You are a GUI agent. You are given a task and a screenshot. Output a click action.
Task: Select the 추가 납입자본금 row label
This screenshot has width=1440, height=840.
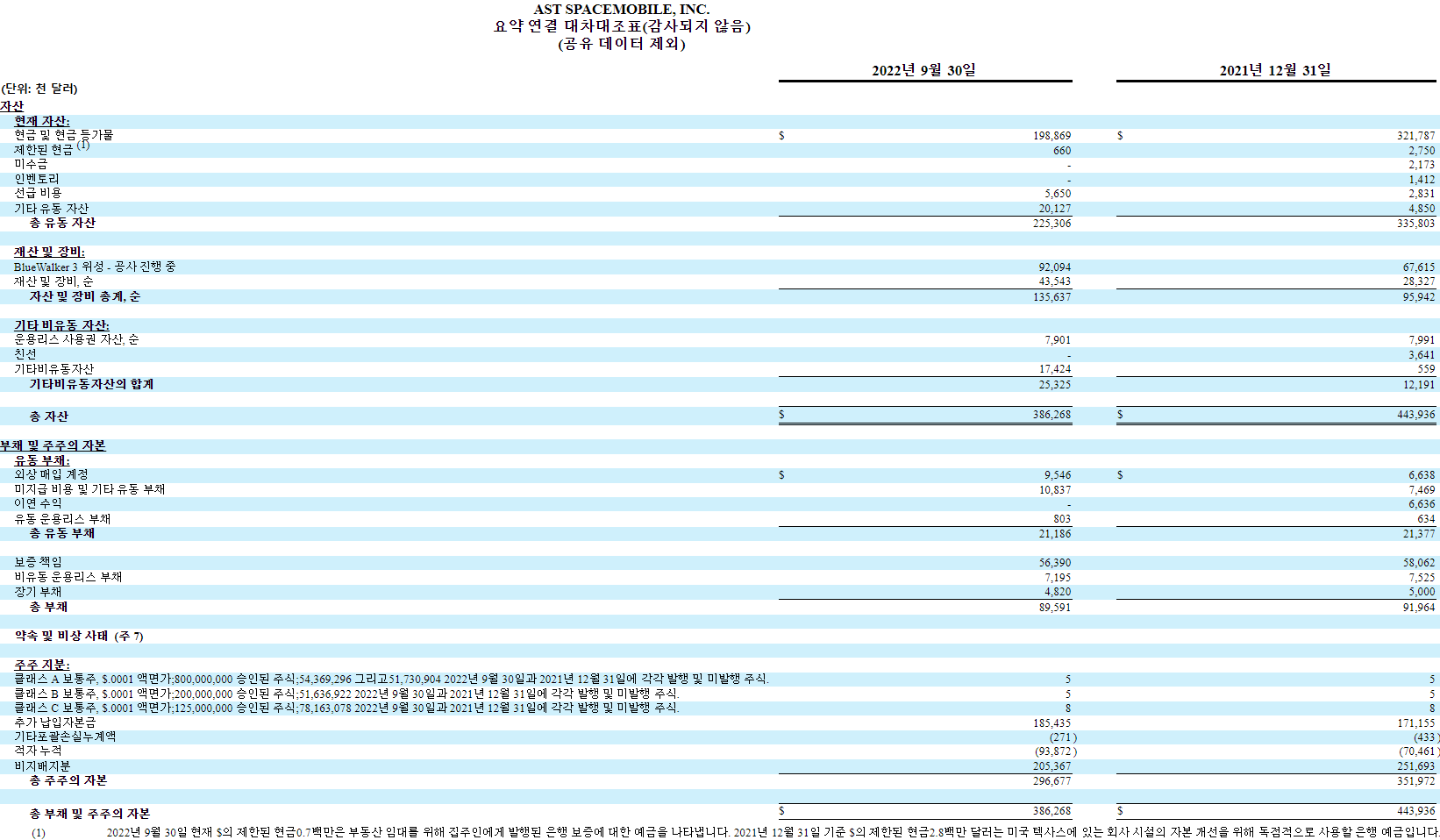click(54, 723)
